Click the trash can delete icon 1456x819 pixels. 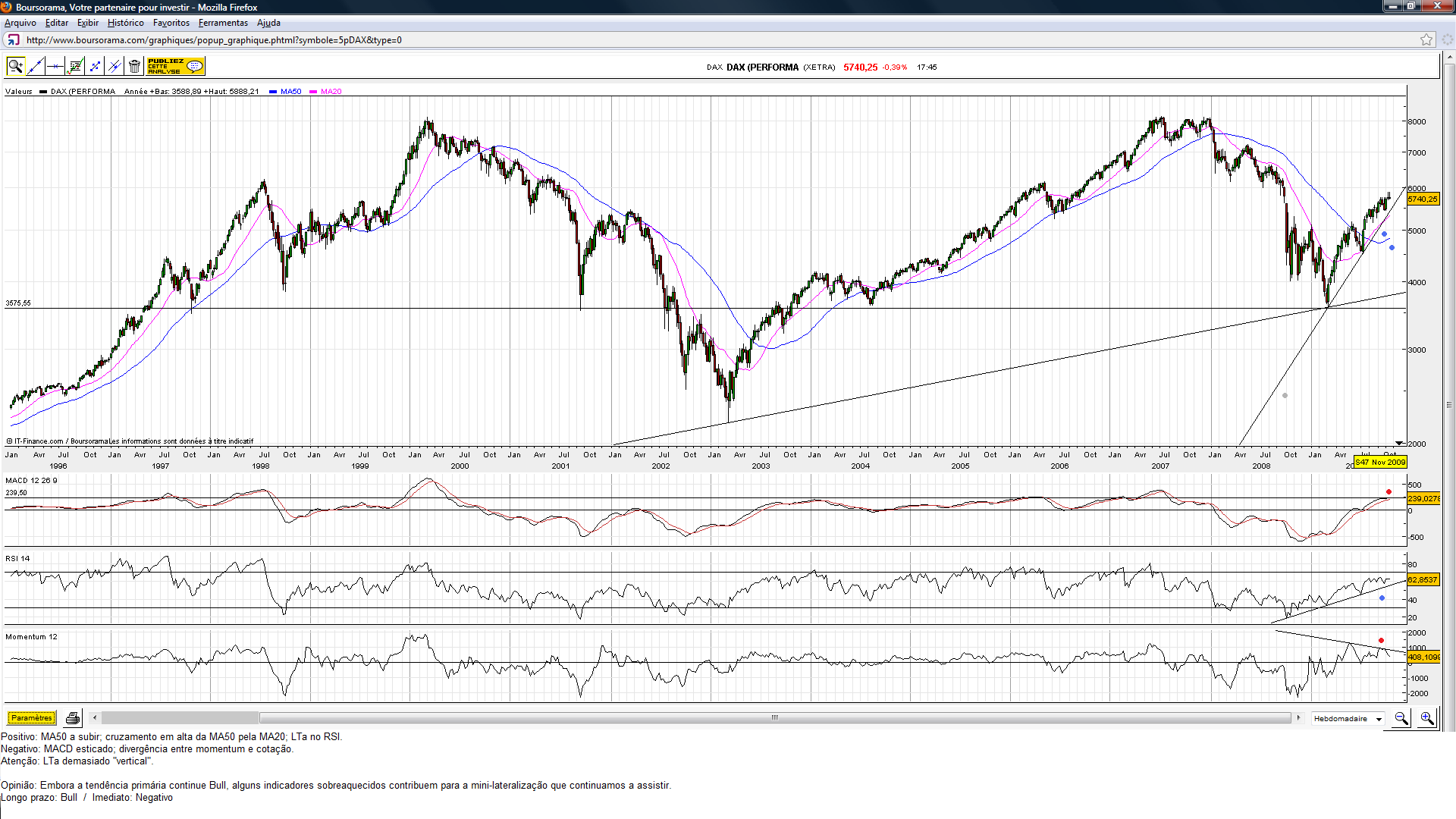[x=134, y=67]
